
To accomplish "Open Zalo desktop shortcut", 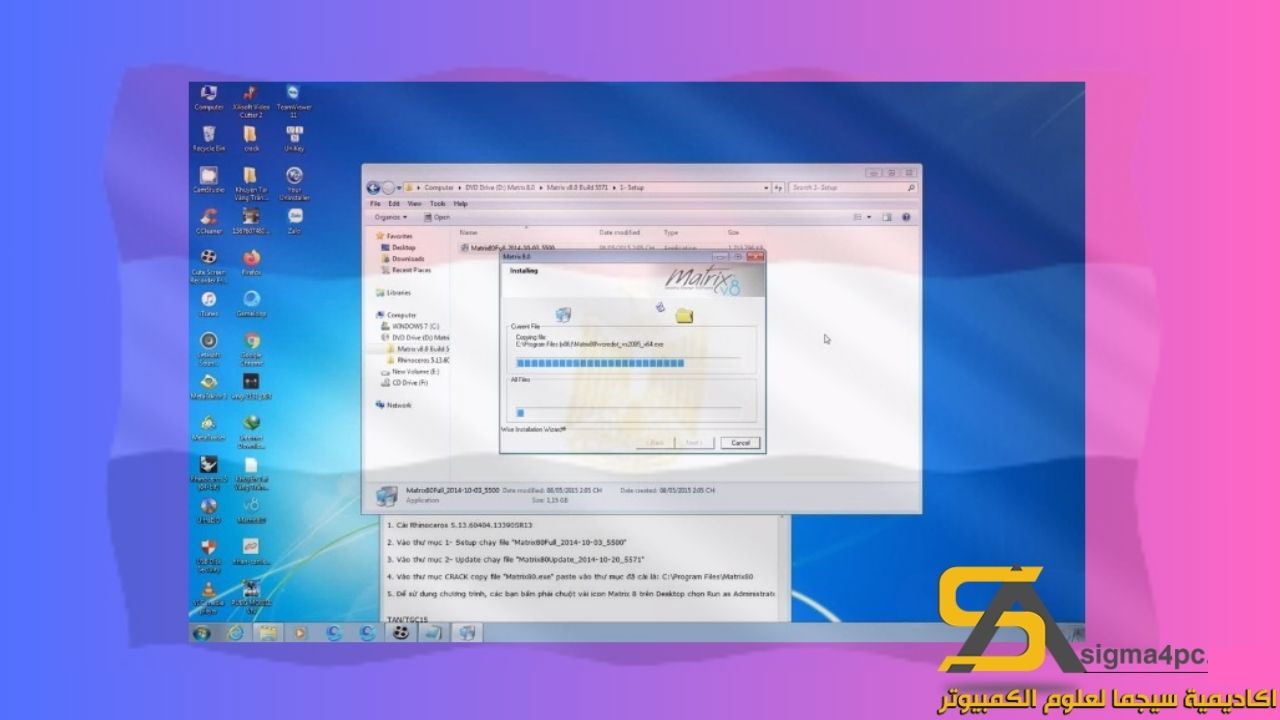I will [x=294, y=221].
